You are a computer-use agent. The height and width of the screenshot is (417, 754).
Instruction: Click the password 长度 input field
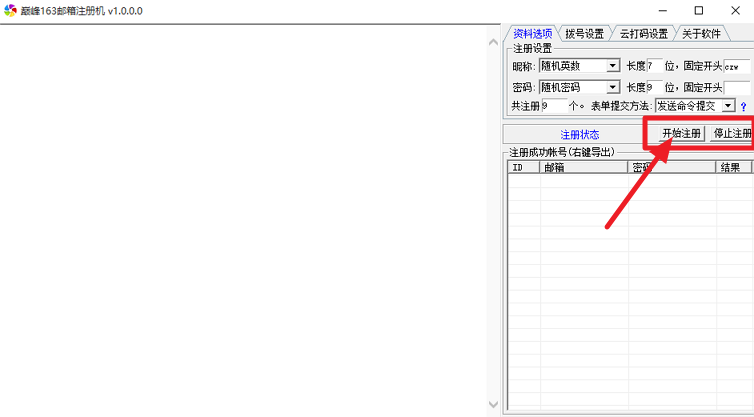pyautogui.click(x=654, y=88)
